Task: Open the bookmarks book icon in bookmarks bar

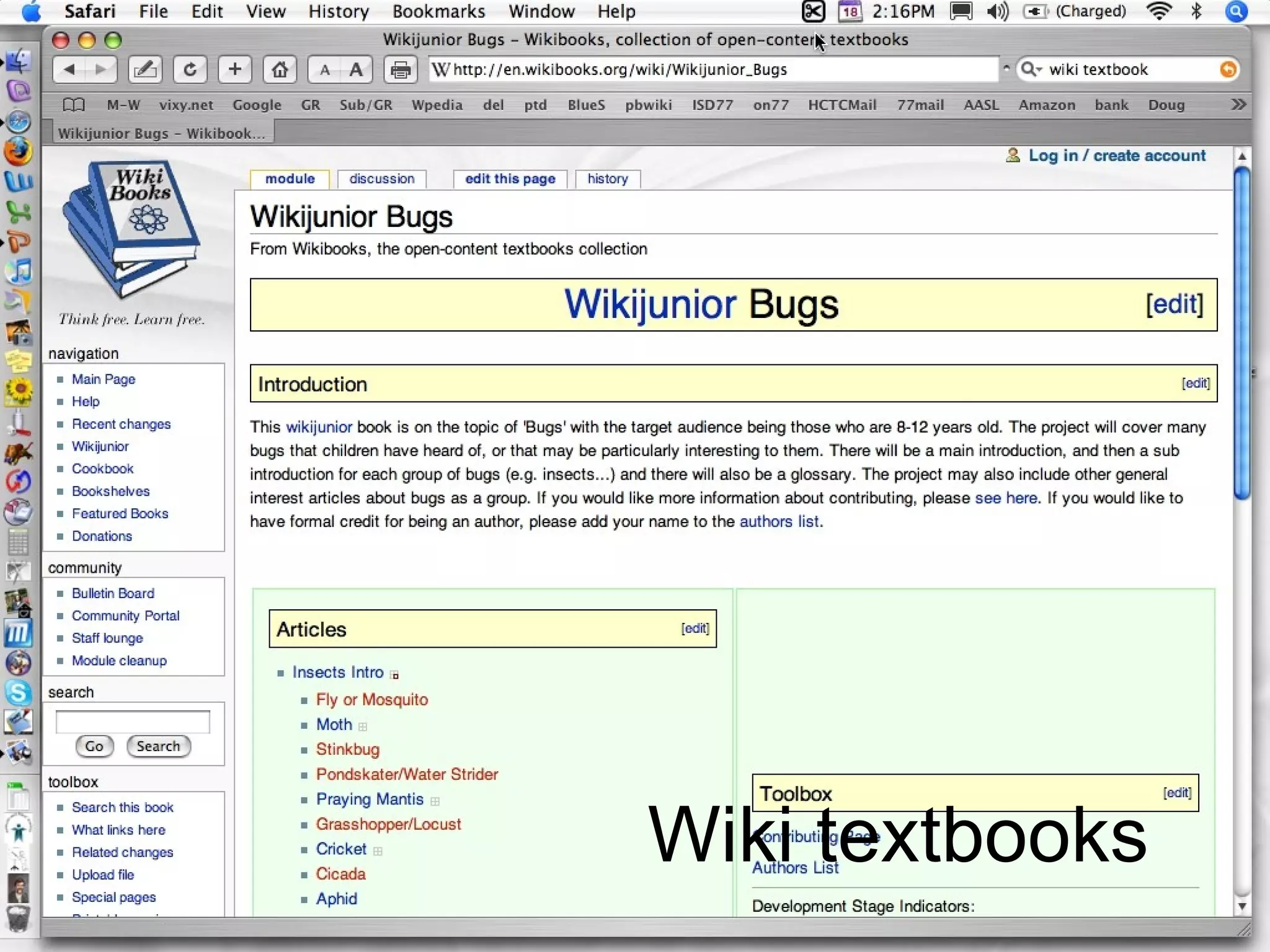Action: 74,105
